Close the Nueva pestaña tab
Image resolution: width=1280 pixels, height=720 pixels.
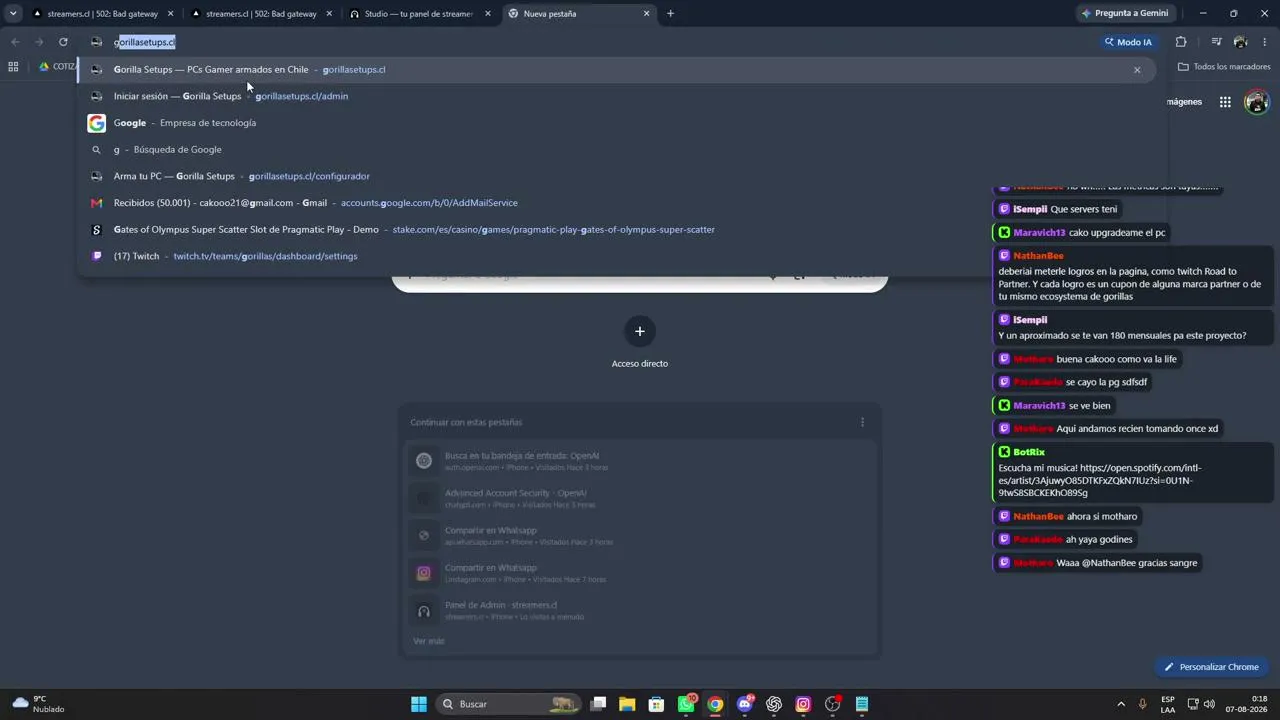tap(647, 14)
